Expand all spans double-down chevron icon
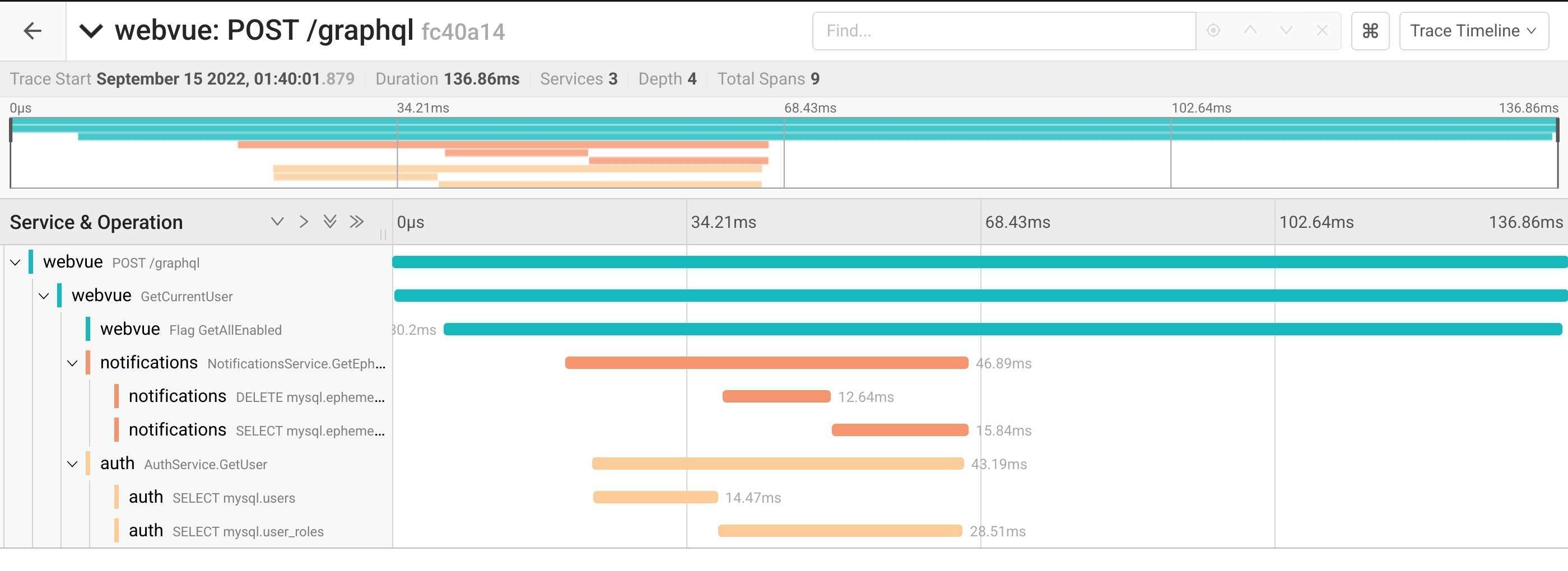1568x571 pixels. point(330,222)
